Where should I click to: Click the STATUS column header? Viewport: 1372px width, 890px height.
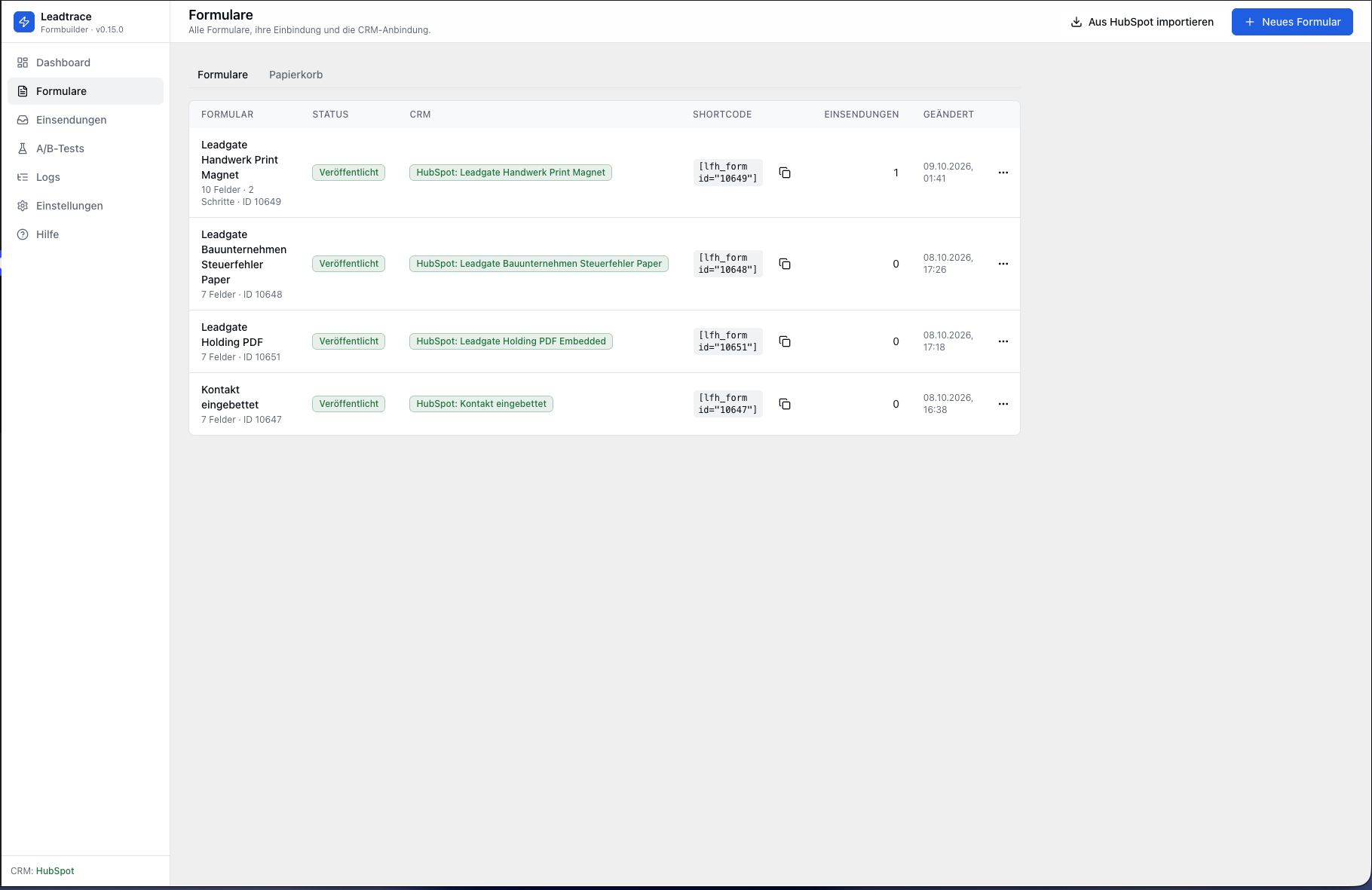[x=330, y=115]
